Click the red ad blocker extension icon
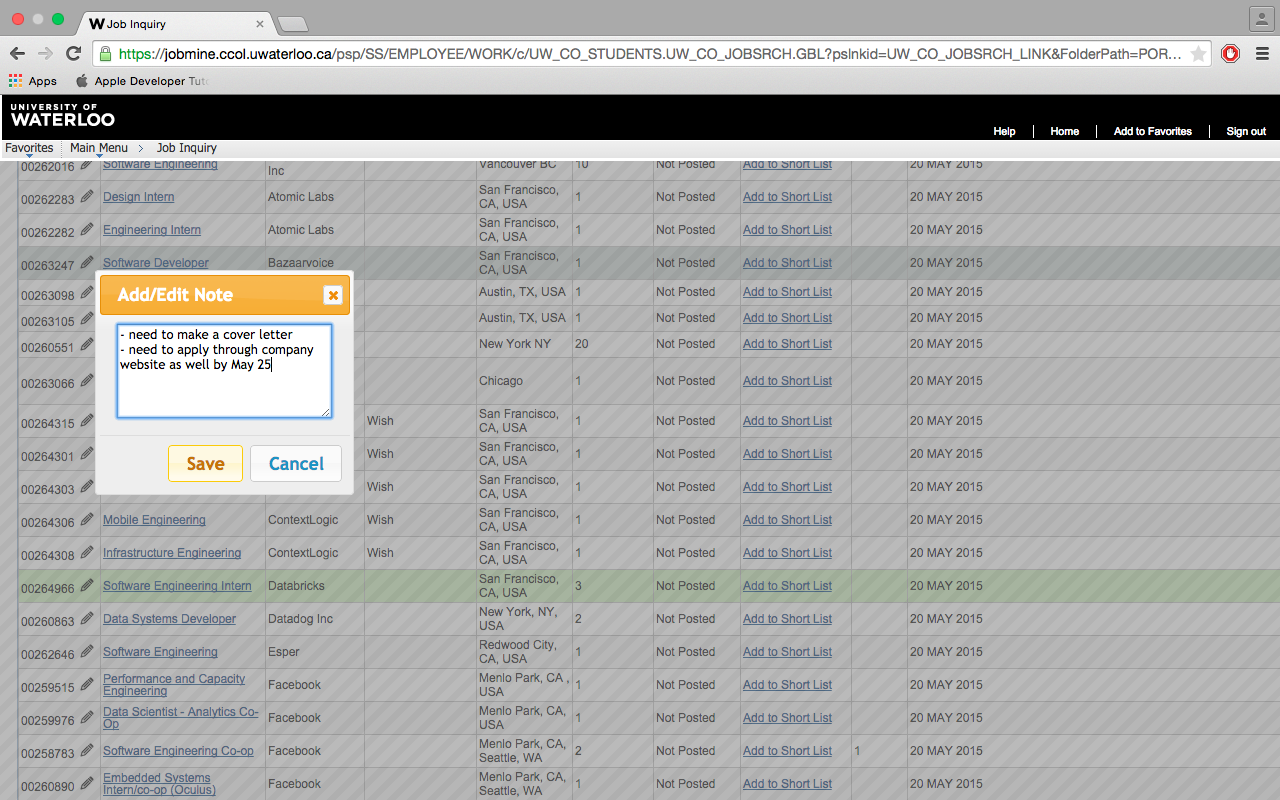Image resolution: width=1280 pixels, height=800 pixels. point(1231,54)
